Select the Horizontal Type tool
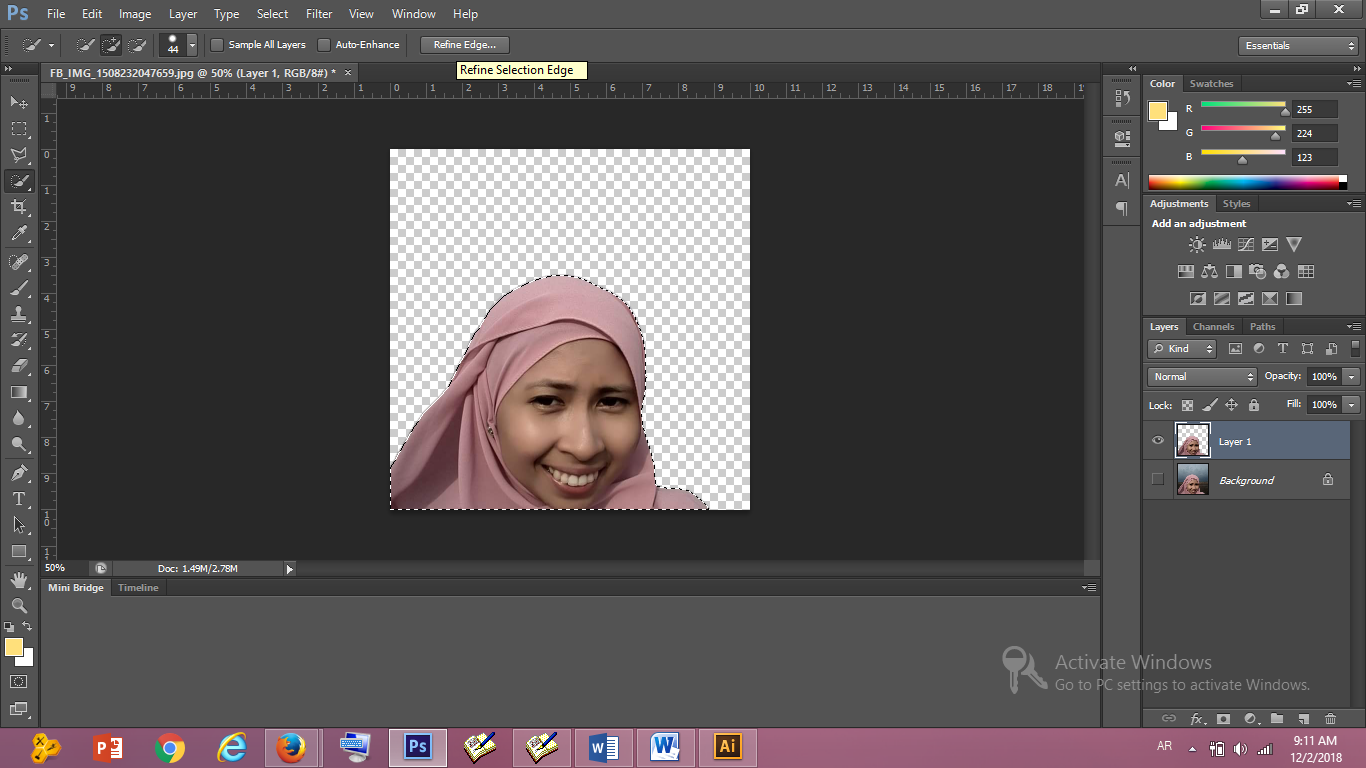Viewport: 1366px width, 768px height. point(19,499)
